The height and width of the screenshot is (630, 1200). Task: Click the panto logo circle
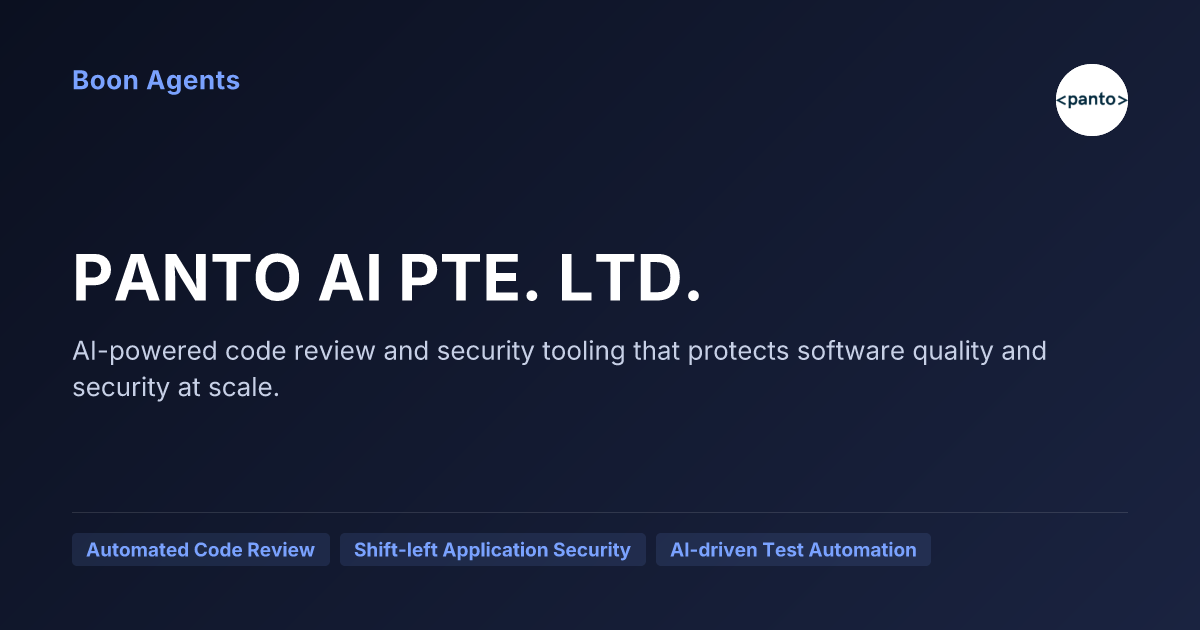1092,100
